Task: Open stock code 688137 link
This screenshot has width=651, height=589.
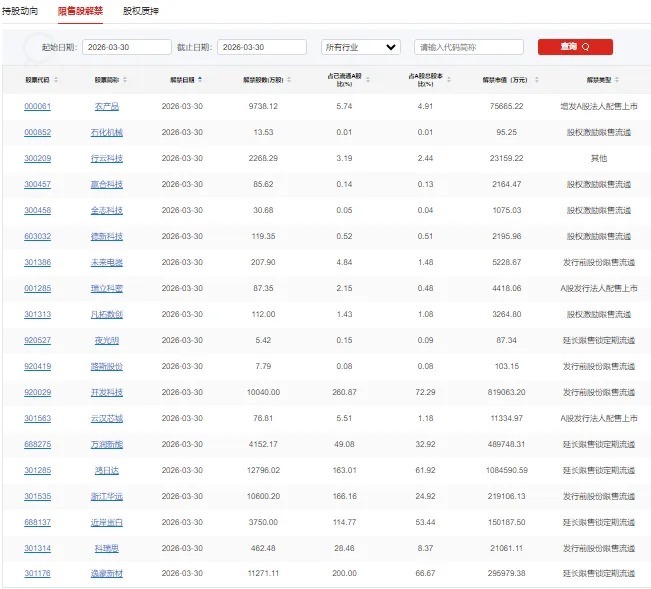Action: click(x=37, y=522)
